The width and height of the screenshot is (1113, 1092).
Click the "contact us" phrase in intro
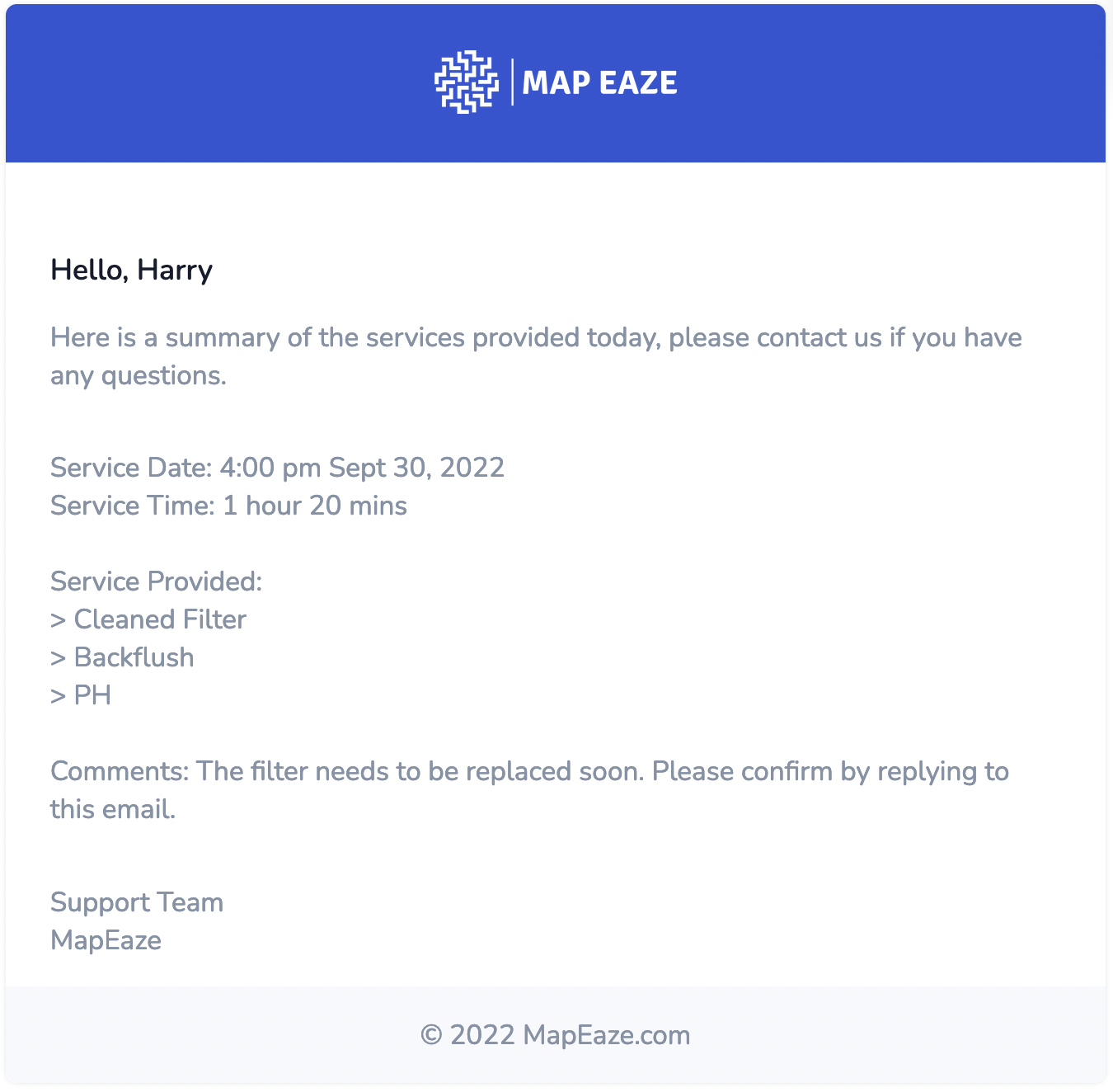(x=819, y=337)
